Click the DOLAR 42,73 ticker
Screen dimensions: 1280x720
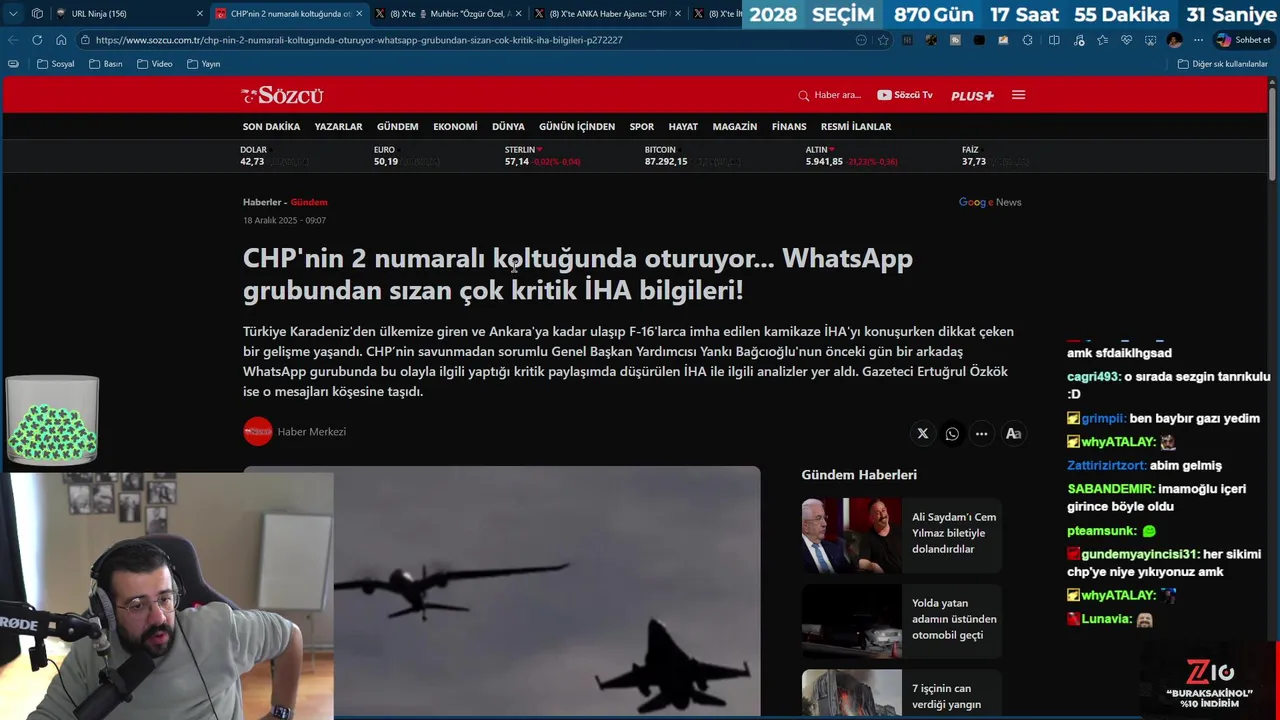click(x=275, y=155)
